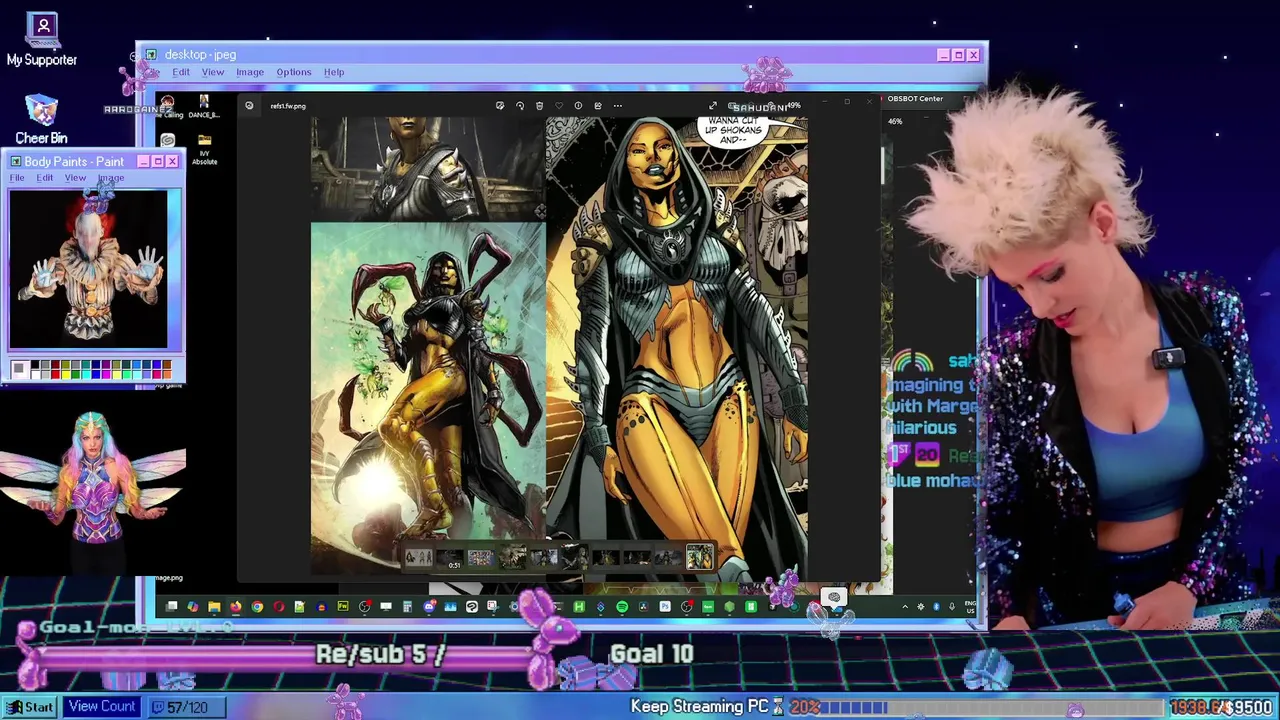Open the three-dots more menu in photo viewer

point(617,106)
